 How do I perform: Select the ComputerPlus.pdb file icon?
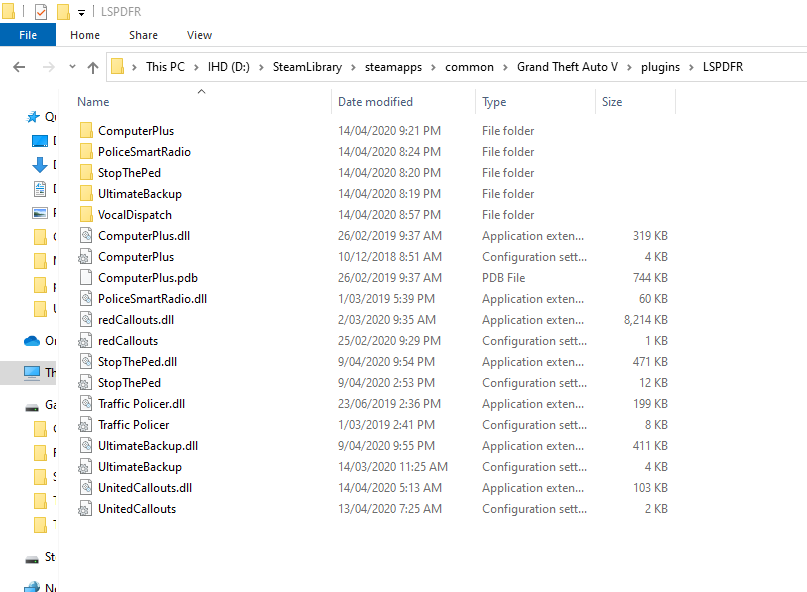[x=86, y=277]
